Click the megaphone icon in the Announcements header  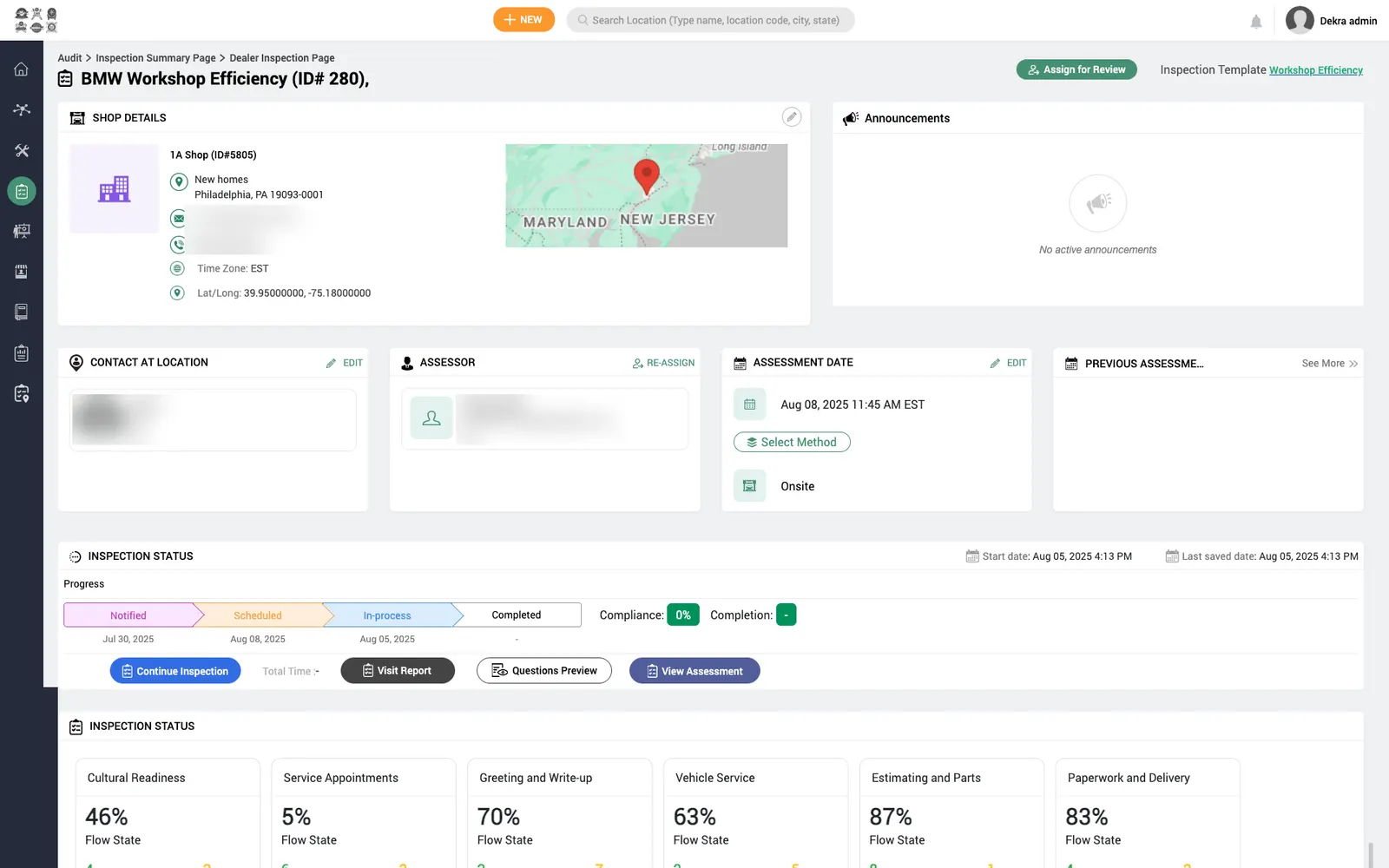pyautogui.click(x=851, y=118)
